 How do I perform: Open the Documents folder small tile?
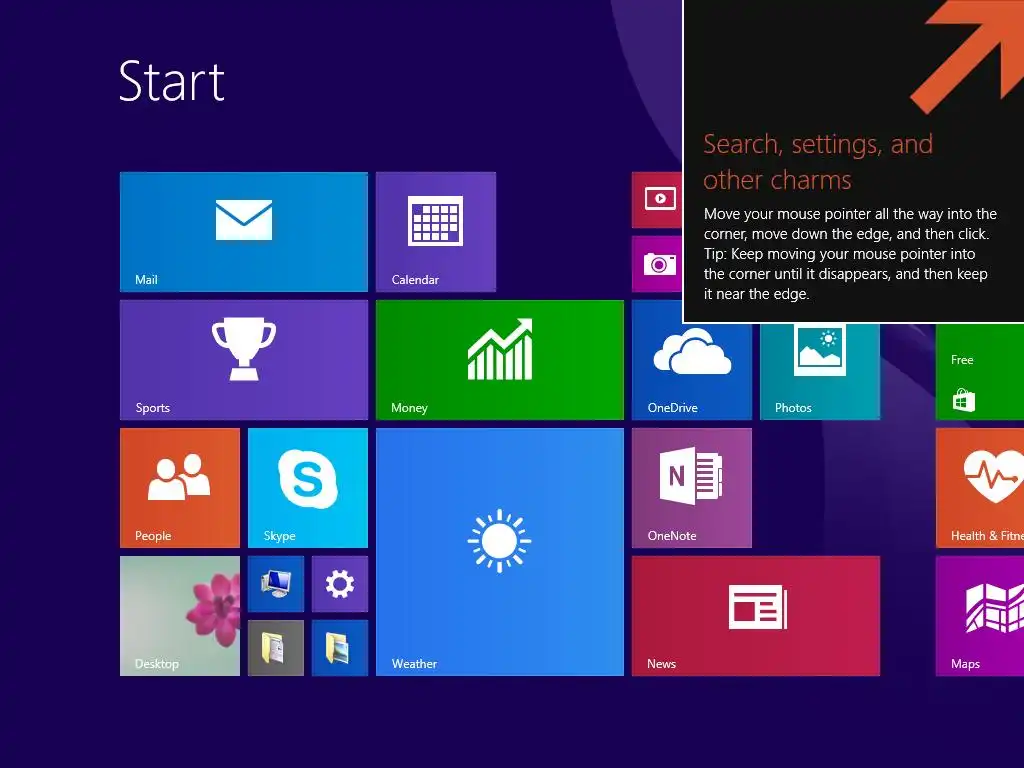point(276,648)
